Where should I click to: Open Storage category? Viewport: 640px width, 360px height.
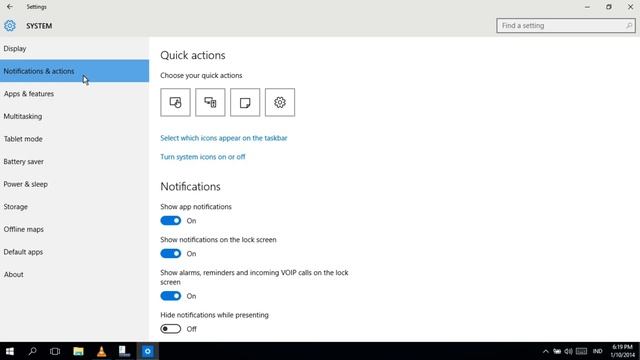click(x=74, y=207)
